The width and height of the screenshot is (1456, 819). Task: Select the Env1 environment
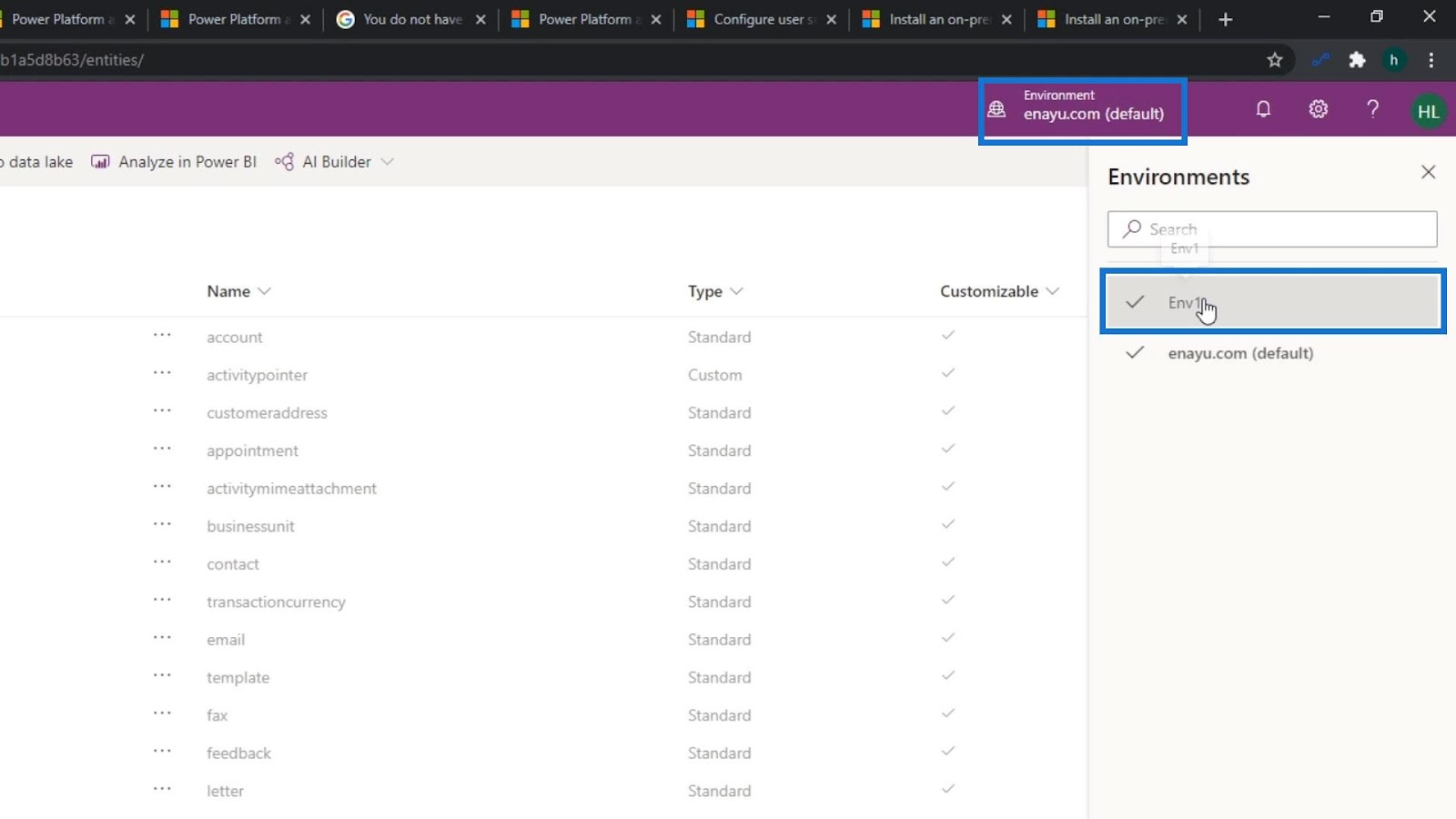point(1272,302)
